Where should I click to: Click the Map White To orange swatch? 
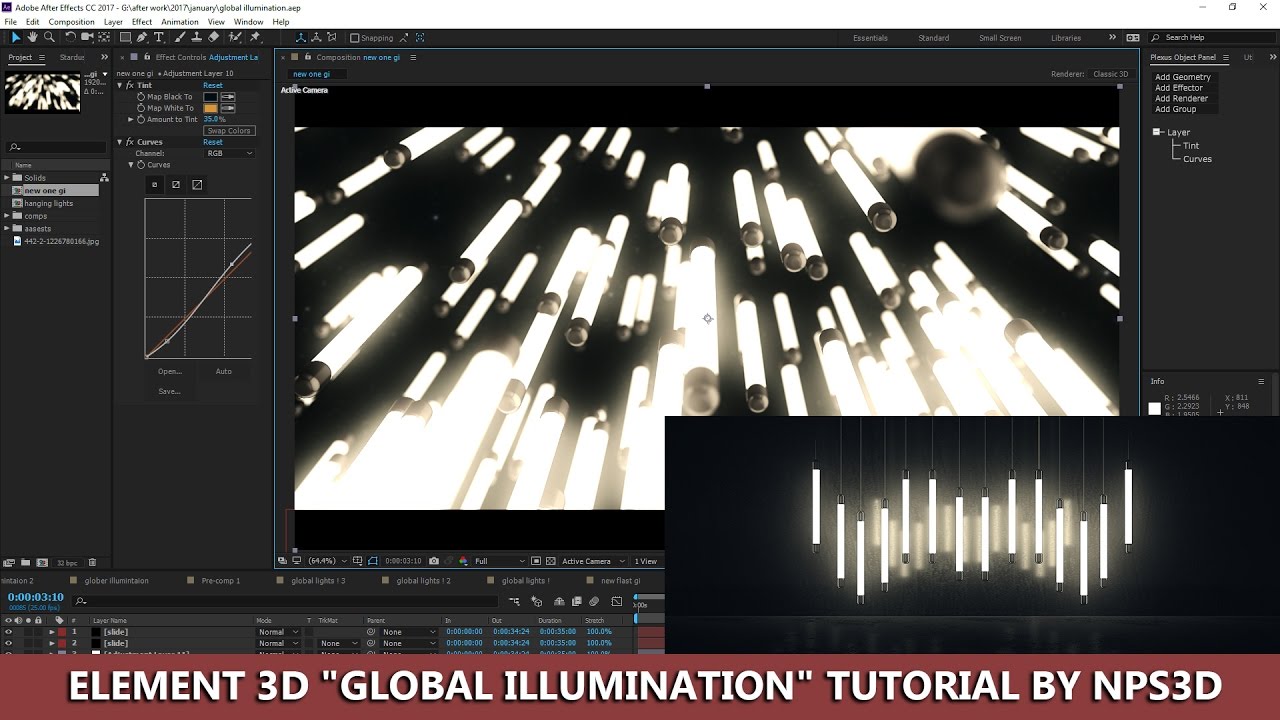click(211, 108)
